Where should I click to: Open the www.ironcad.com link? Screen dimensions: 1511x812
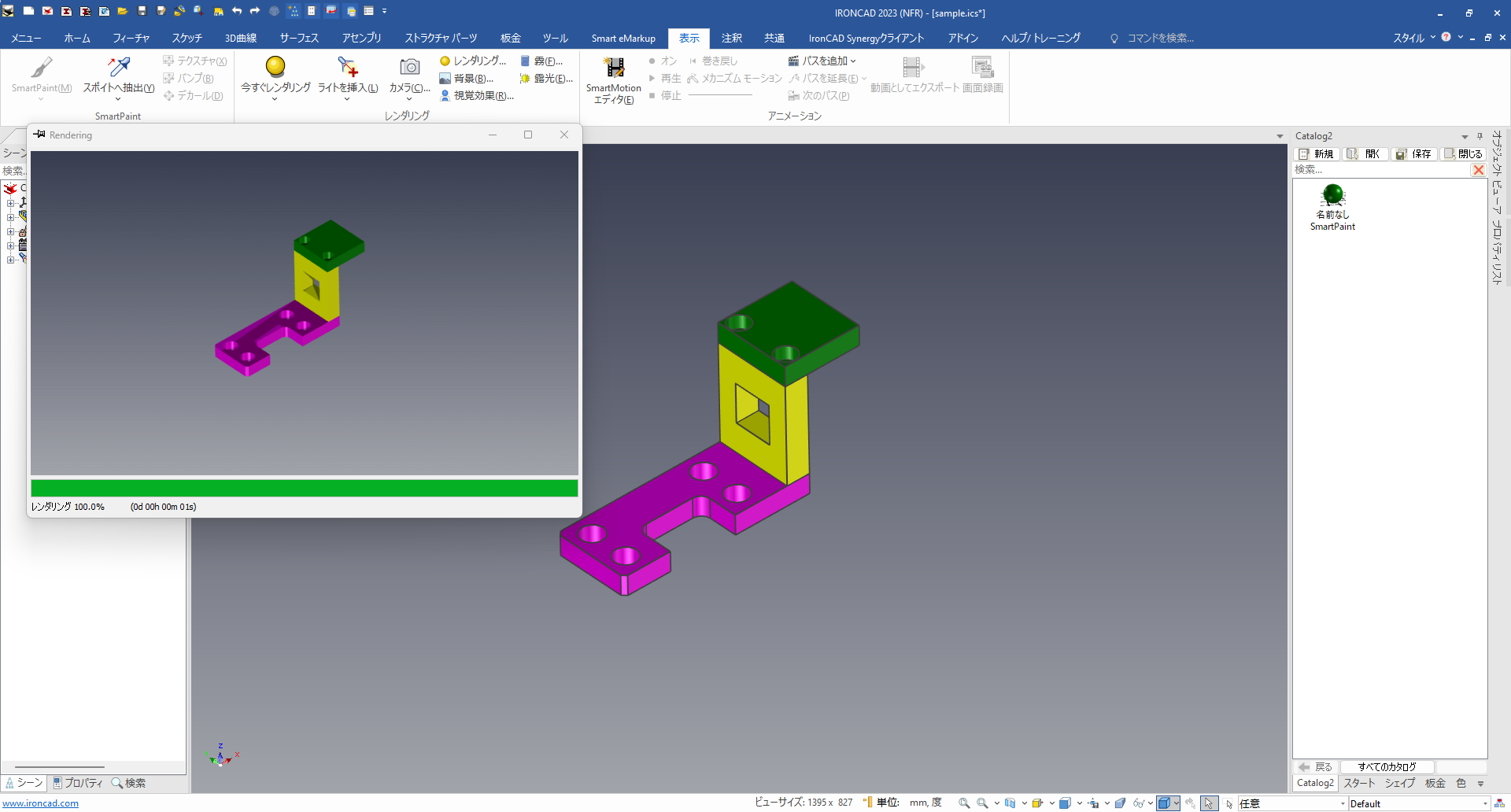pos(40,803)
